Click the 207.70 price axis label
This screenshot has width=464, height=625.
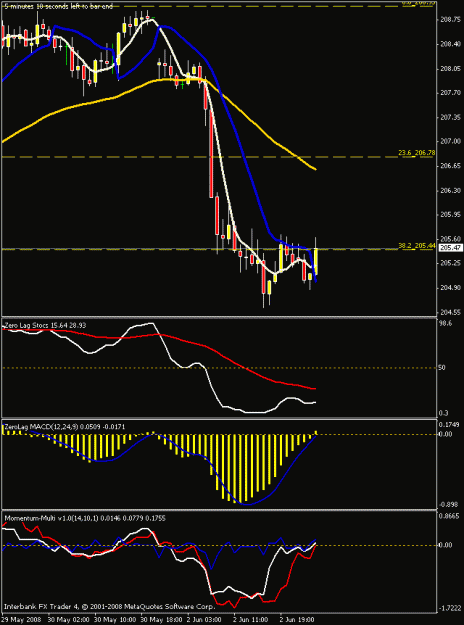pyautogui.click(x=450, y=92)
